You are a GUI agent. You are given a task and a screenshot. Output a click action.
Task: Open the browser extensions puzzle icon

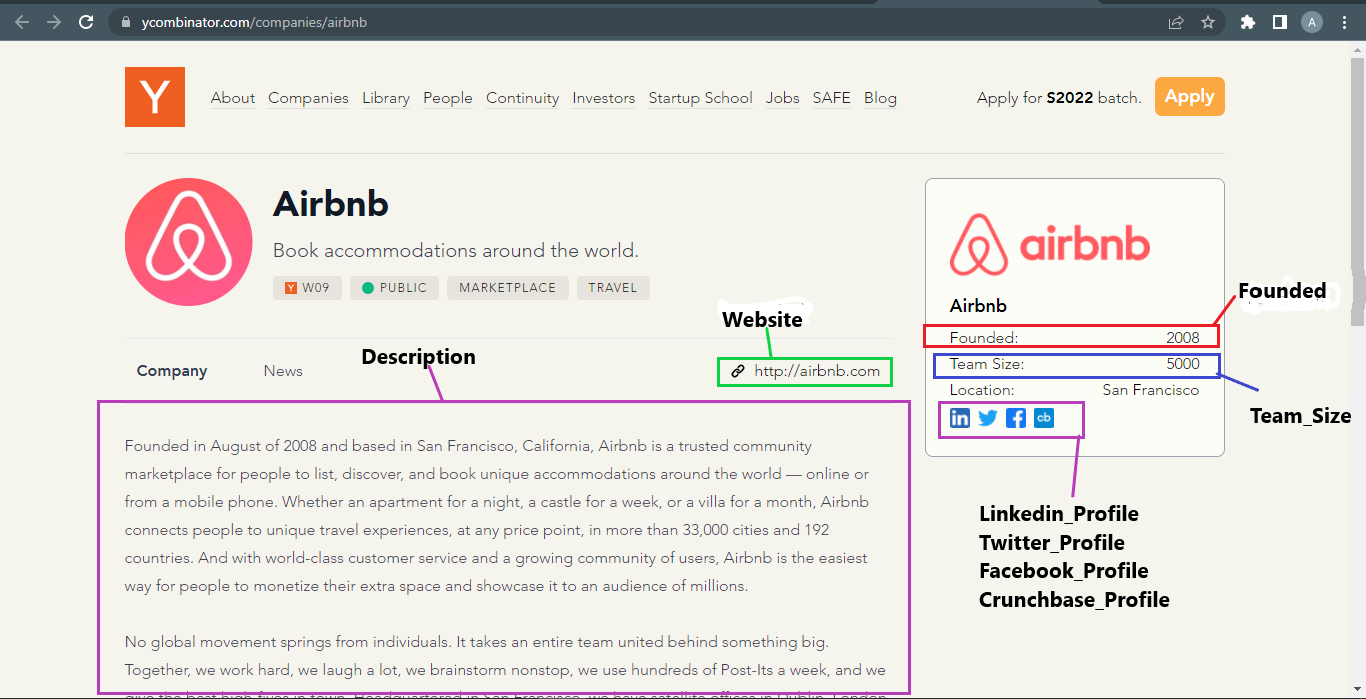point(1247,22)
